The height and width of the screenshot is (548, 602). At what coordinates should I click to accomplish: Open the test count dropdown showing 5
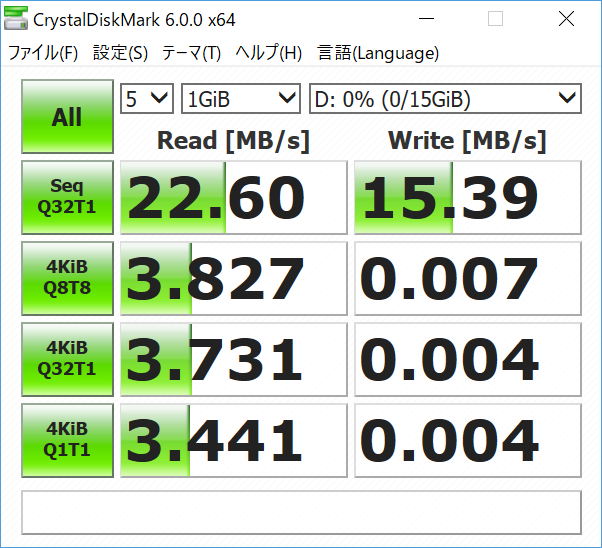point(147,98)
